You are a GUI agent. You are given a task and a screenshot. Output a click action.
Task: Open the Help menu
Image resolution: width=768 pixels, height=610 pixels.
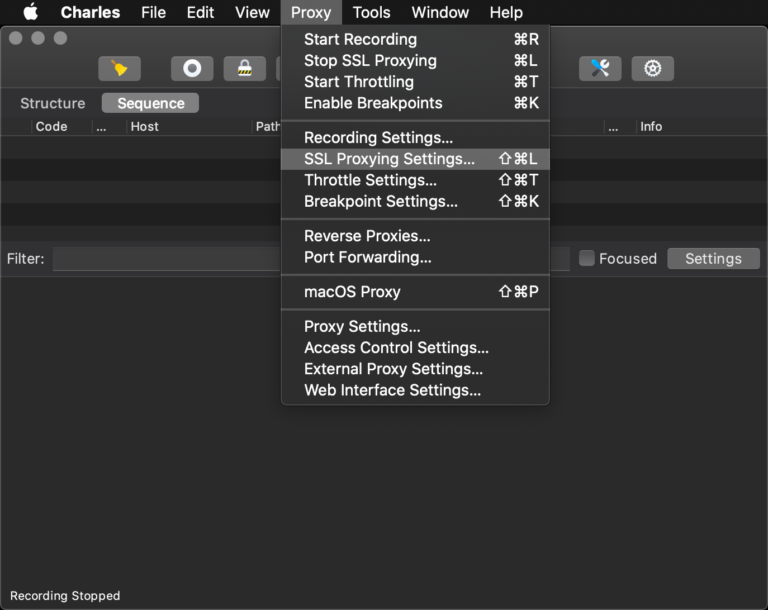click(x=506, y=12)
